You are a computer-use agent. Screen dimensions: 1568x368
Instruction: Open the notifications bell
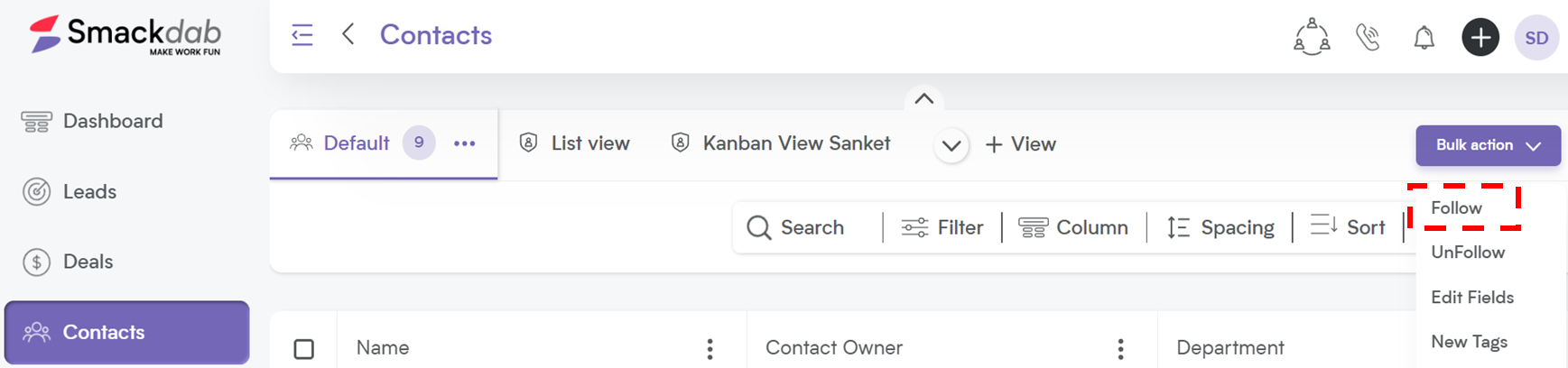point(1424,37)
